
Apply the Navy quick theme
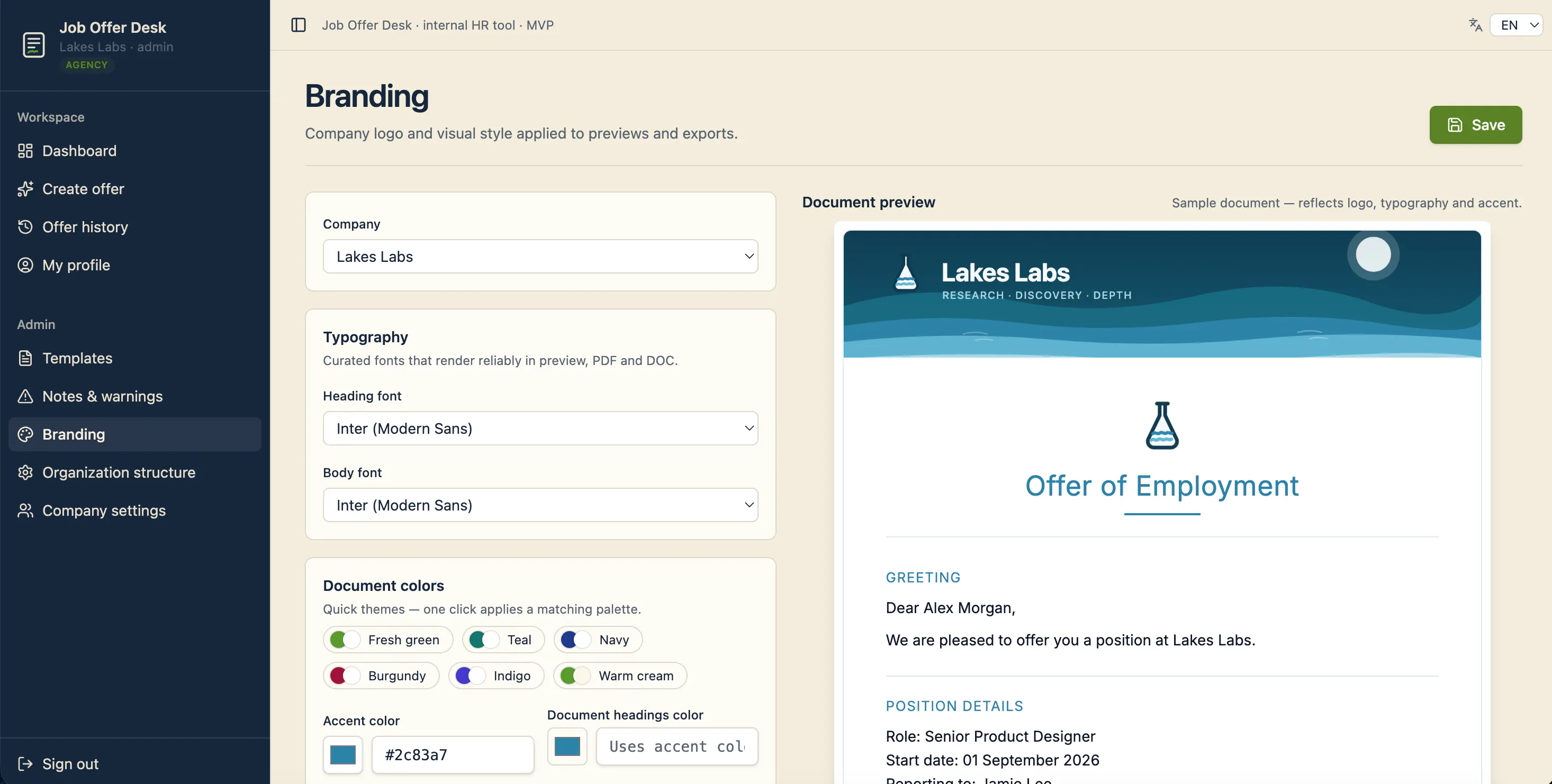598,640
